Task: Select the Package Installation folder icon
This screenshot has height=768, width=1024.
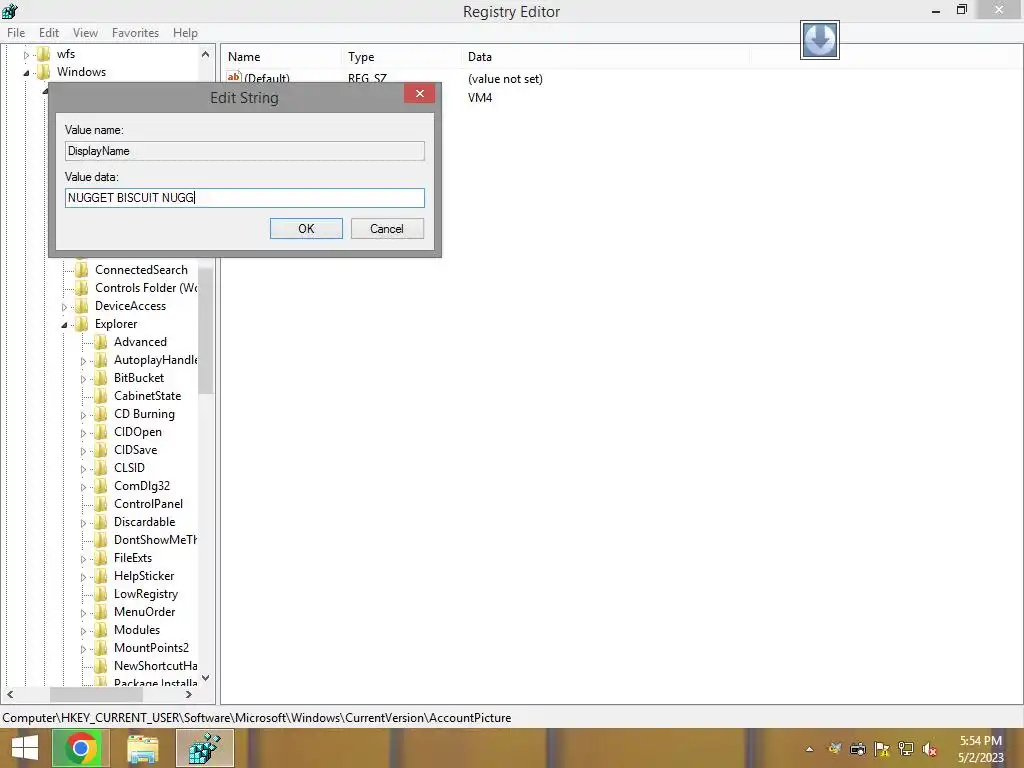Action: click(x=101, y=681)
